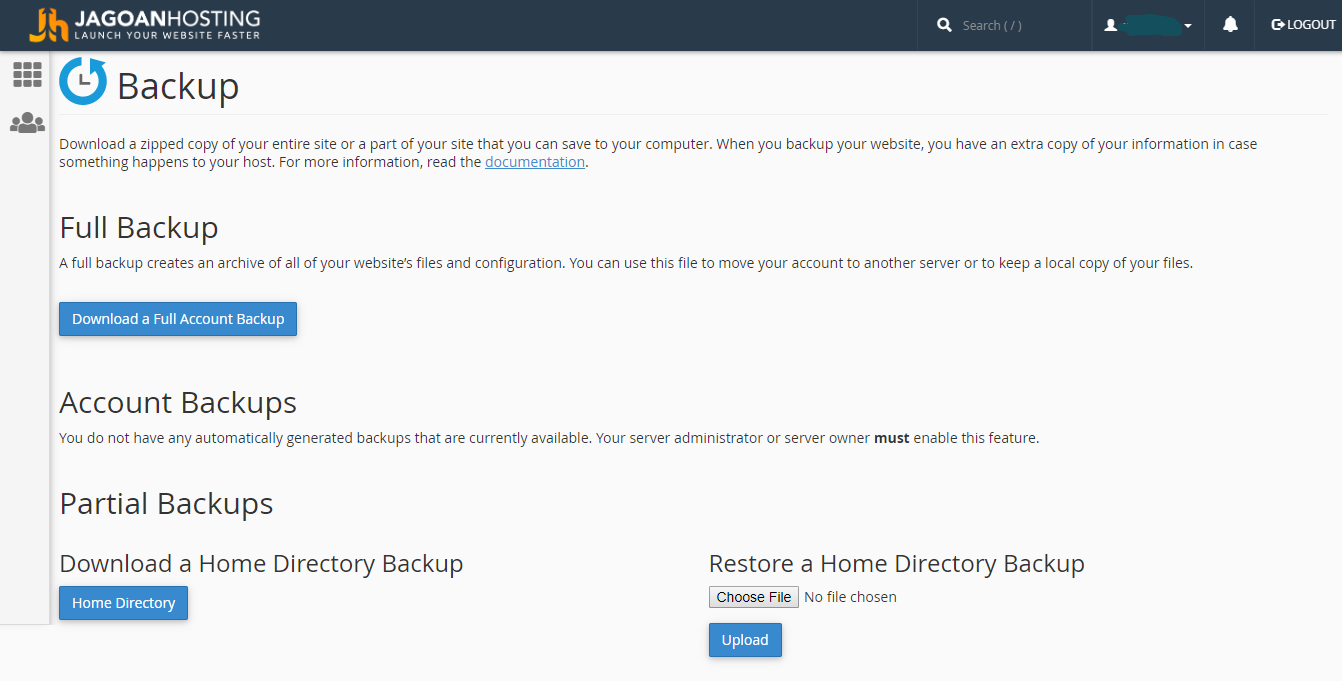Screen dimensions: 1342x681
Task: Open the notifications bell
Action: [x=1230, y=25]
